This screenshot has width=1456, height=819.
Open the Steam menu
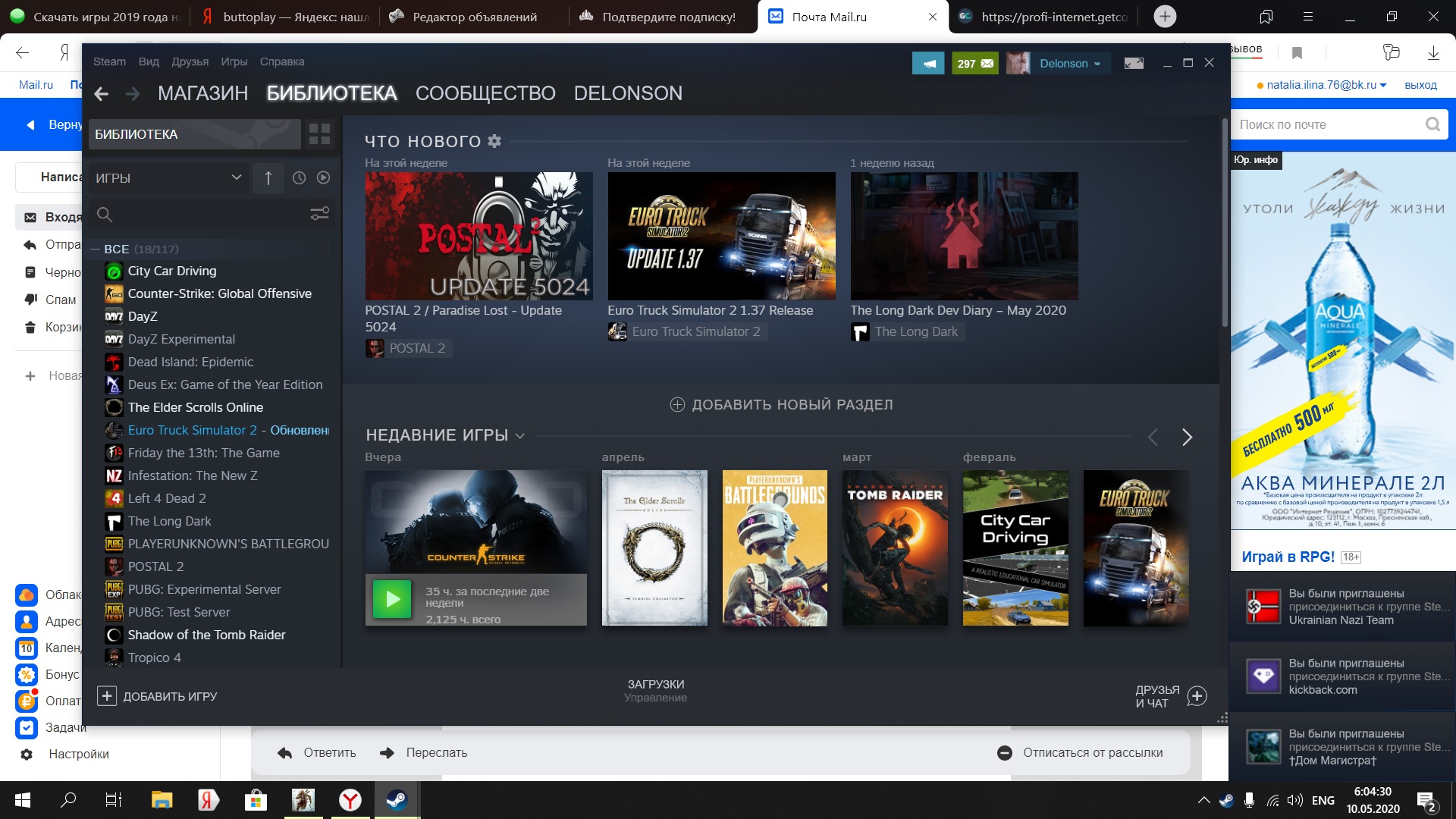(x=109, y=61)
